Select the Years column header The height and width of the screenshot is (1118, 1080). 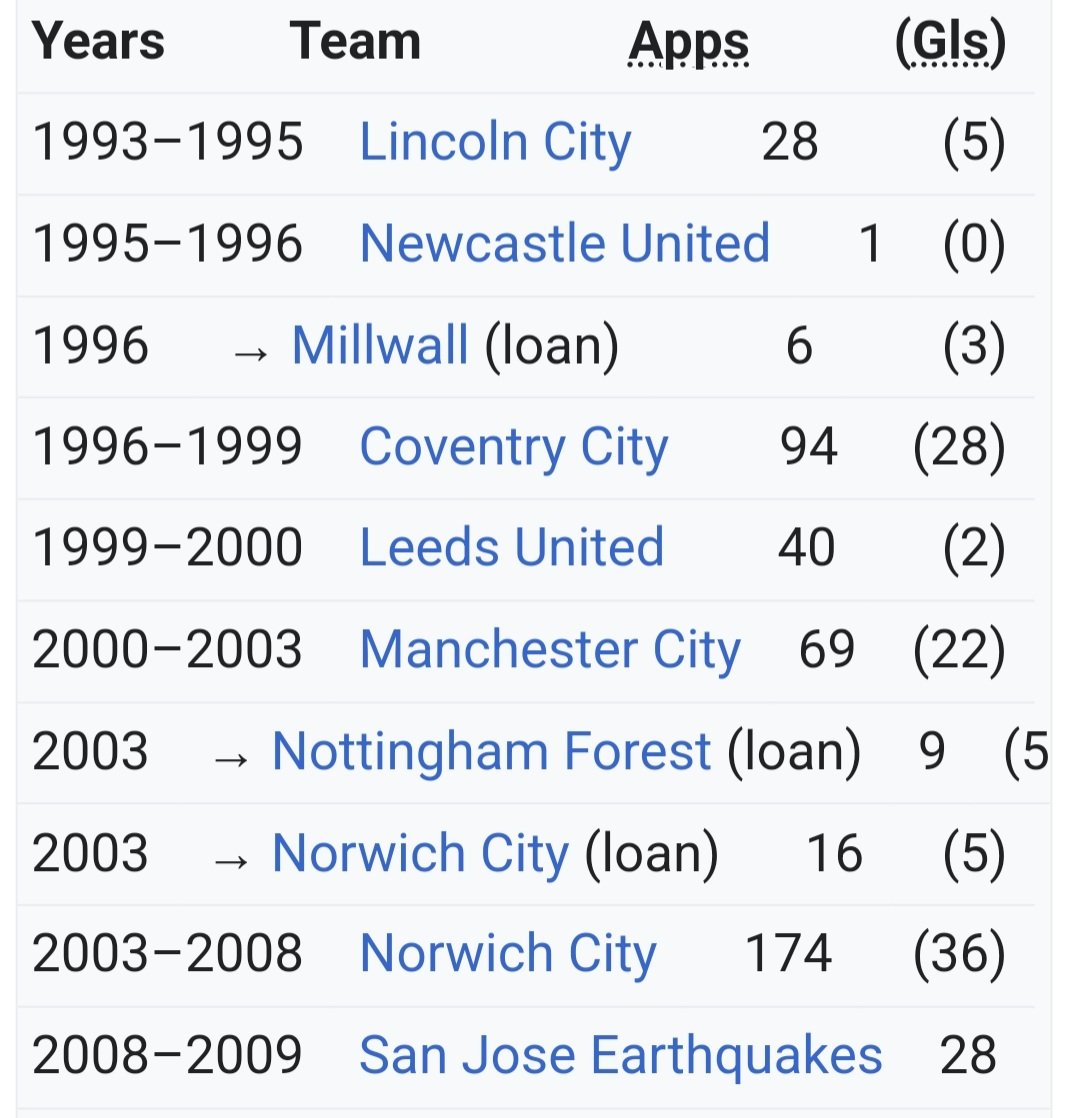[98, 41]
